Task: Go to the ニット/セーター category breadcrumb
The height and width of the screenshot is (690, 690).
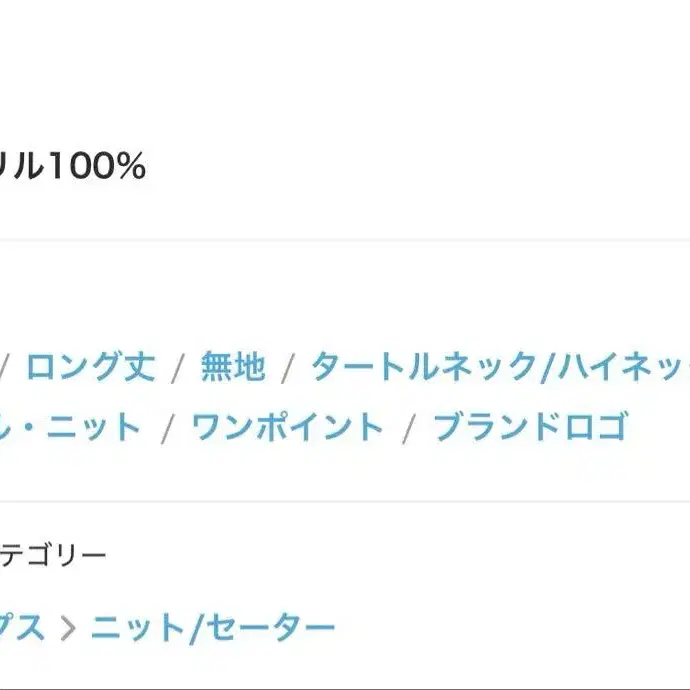Action: pos(213,628)
